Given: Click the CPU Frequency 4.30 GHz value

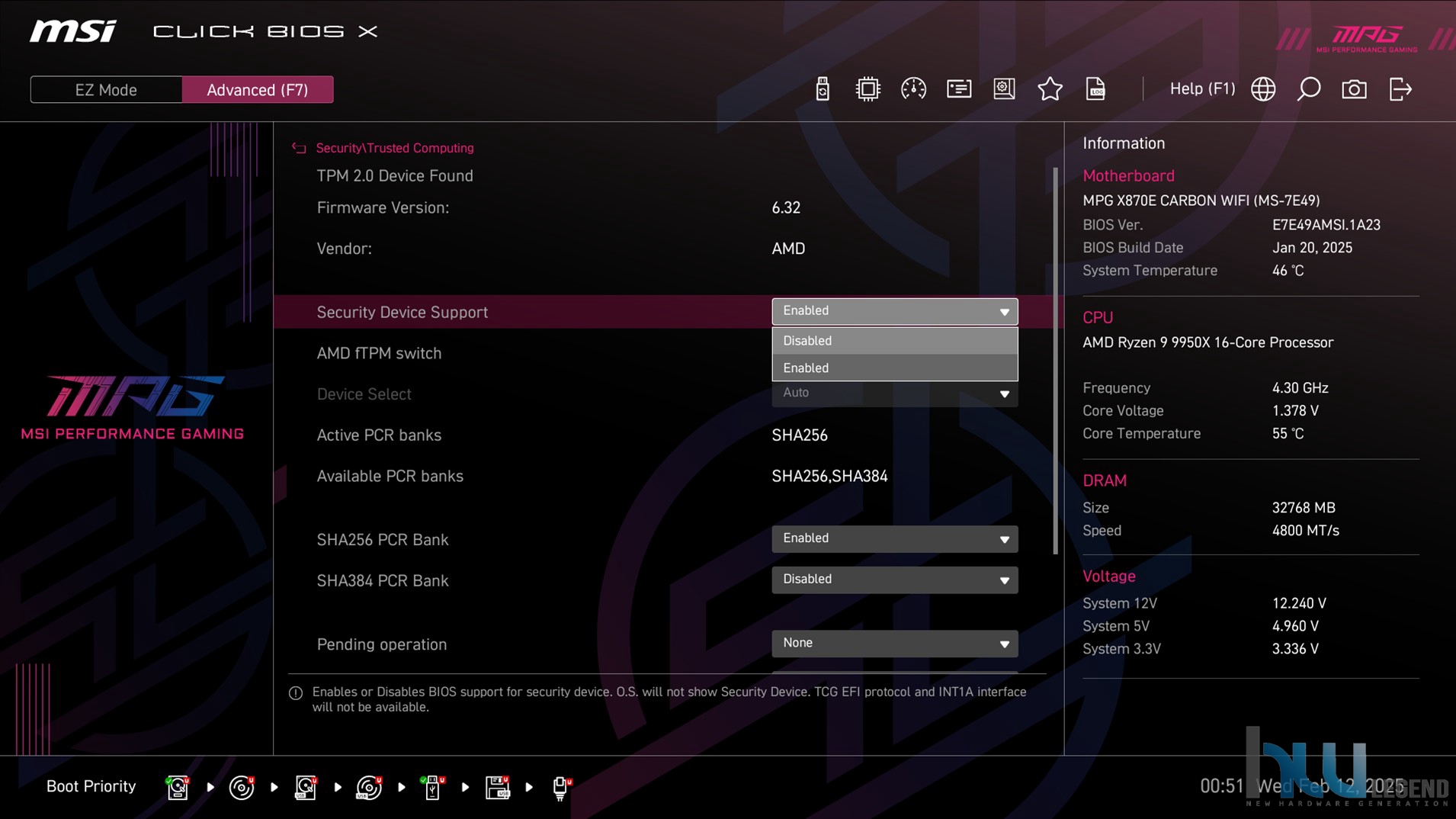Looking at the screenshot, I should [1300, 388].
